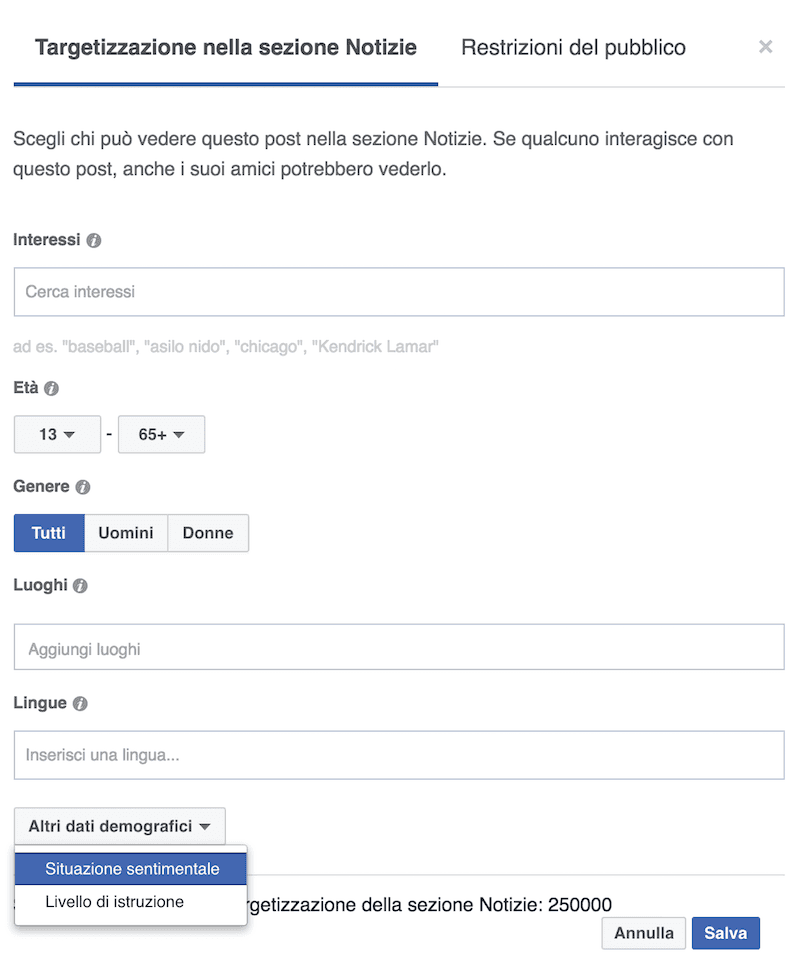Image resolution: width=800 pixels, height=962 pixels.
Task: Click the info icon beside Luoghi
Action: pyautogui.click(x=80, y=586)
